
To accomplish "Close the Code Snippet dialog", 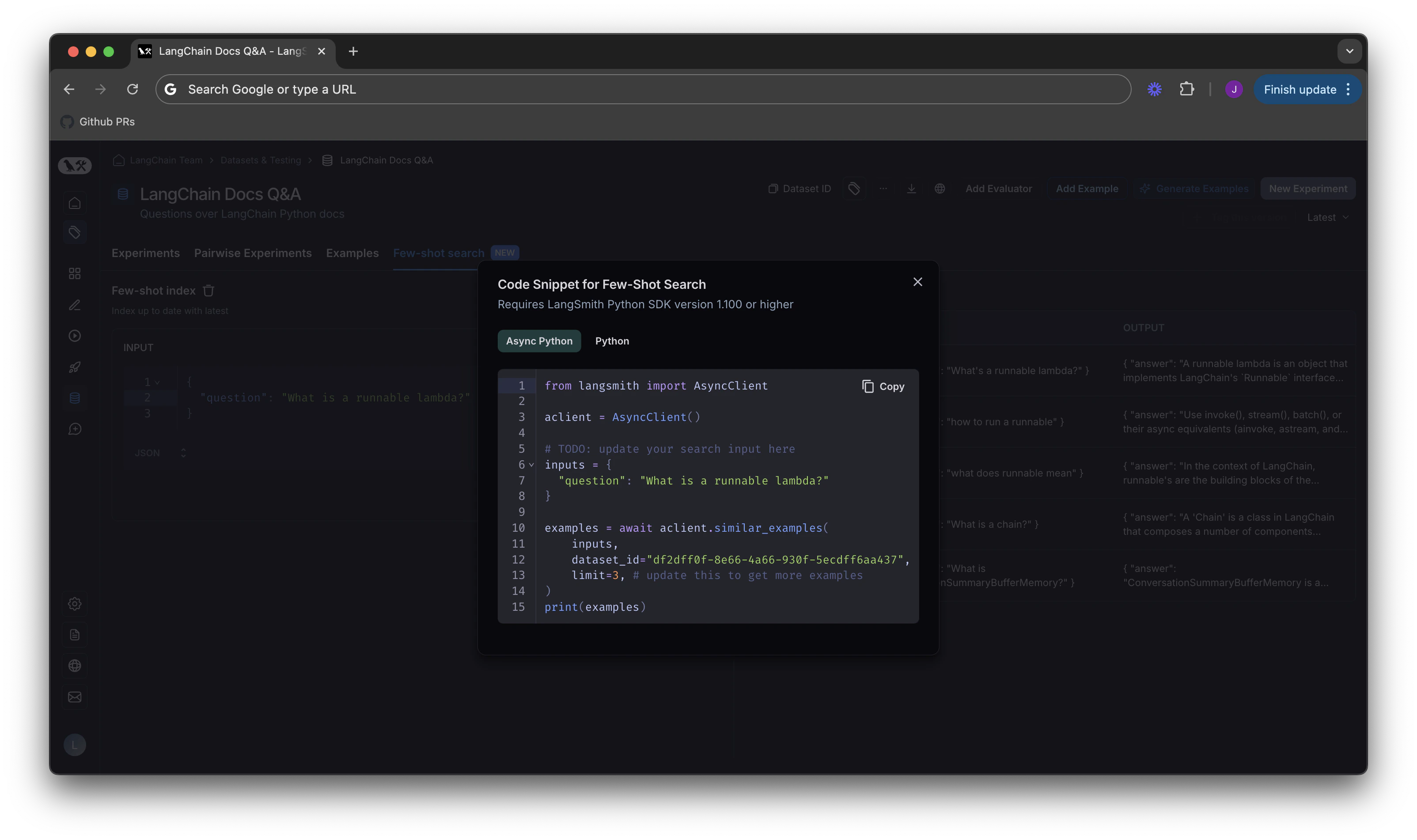I will [917, 281].
